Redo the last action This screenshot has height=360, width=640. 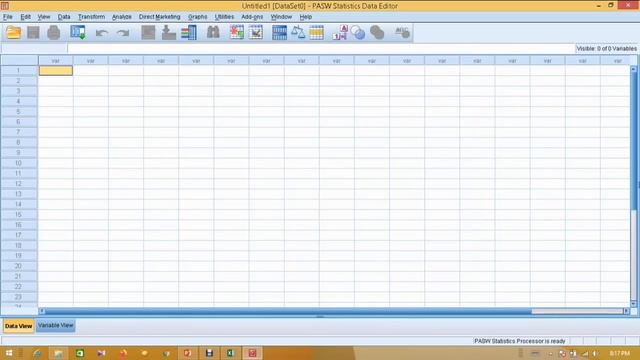122,33
